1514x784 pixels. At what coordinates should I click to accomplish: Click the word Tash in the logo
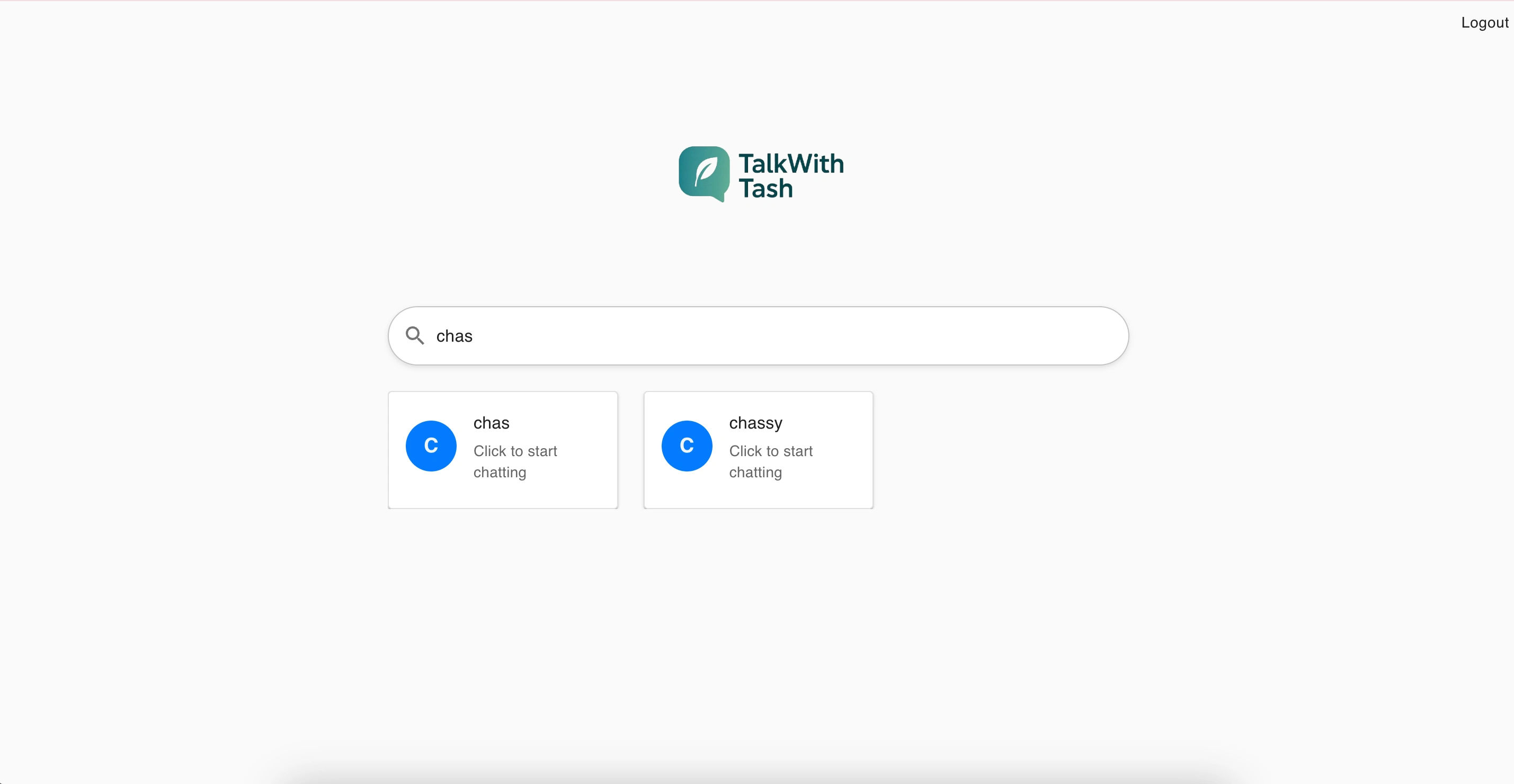click(x=766, y=189)
